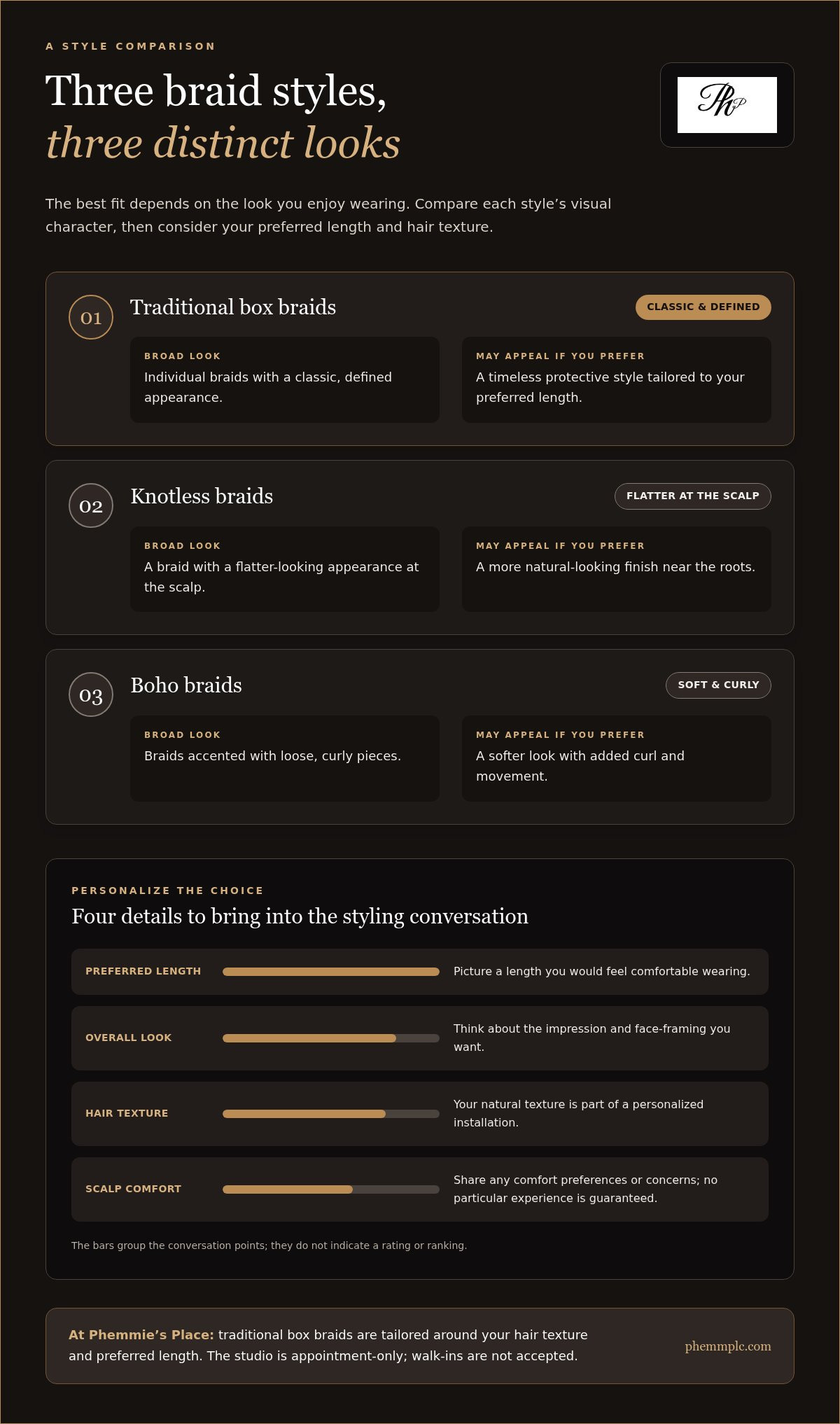Click the Scalp Comfort bar
This screenshot has height=1424, width=840.
pos(331,1189)
